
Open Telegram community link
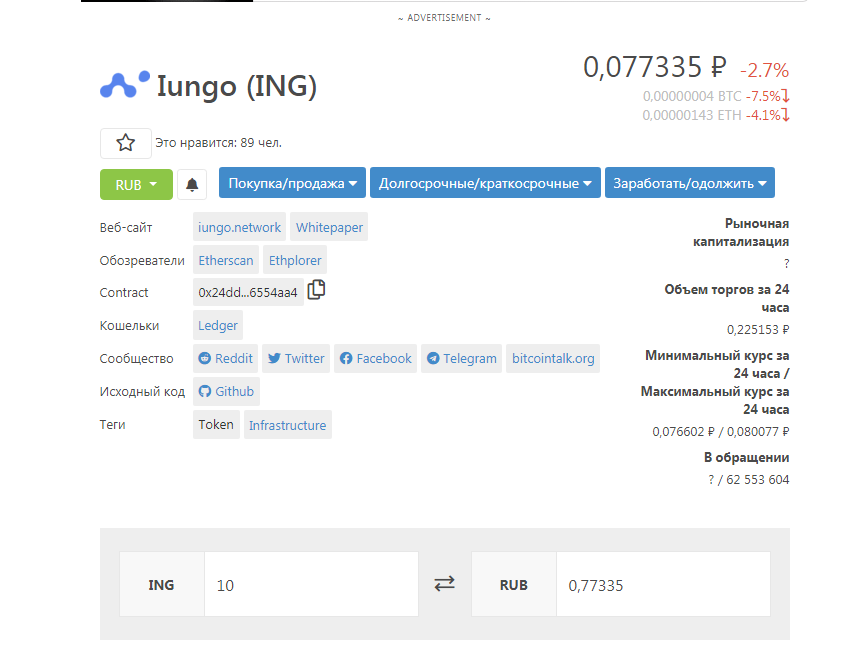(461, 358)
